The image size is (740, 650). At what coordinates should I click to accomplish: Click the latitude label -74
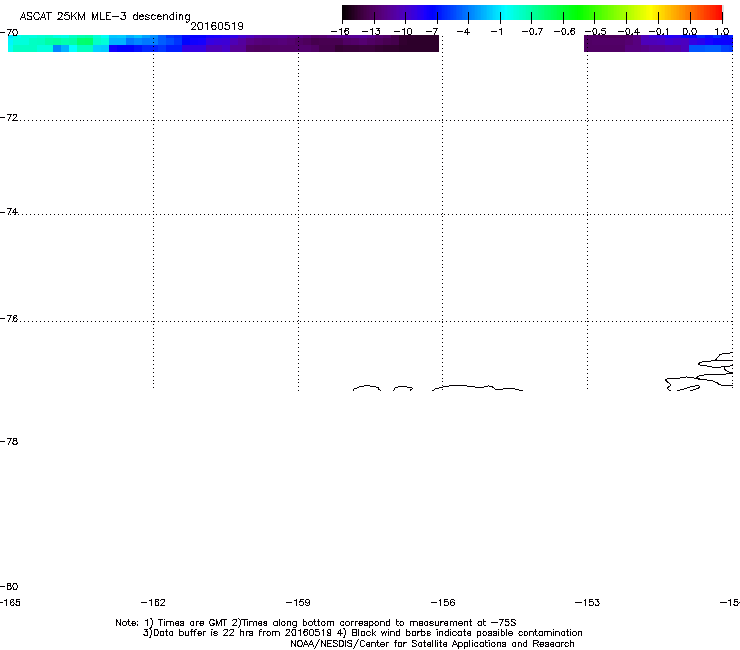[x=9, y=211]
